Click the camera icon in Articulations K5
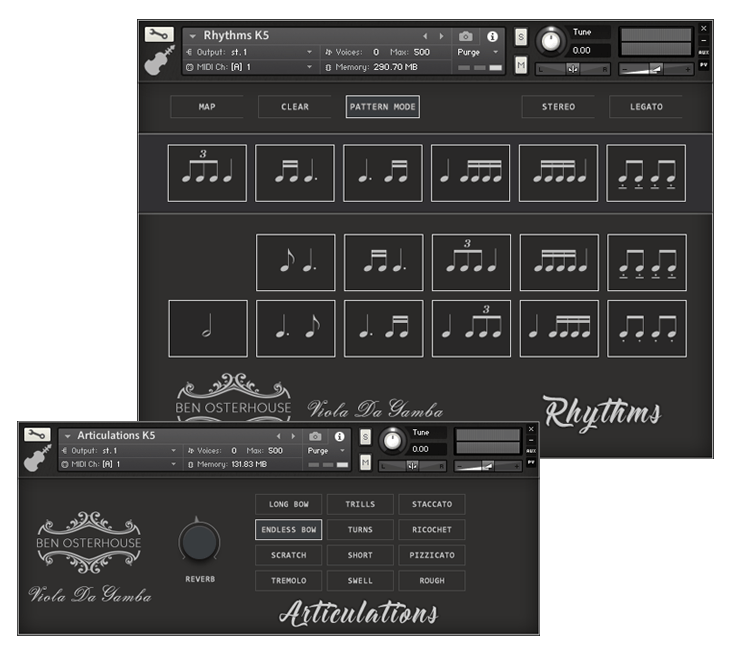Screen dimensions: 730x655 click(315, 436)
